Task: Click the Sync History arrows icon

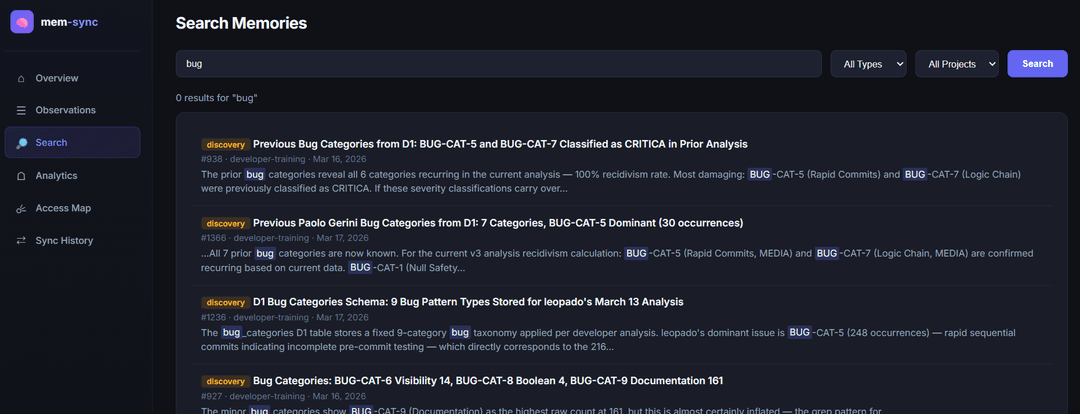Action: coord(21,240)
